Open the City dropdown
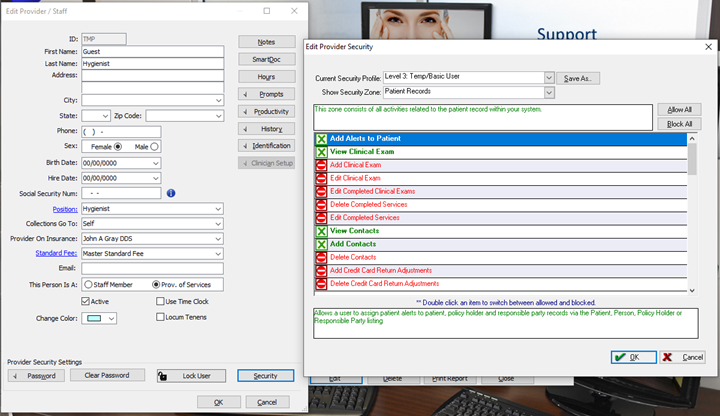Screen dimensions: 720x416 (x=219, y=100)
